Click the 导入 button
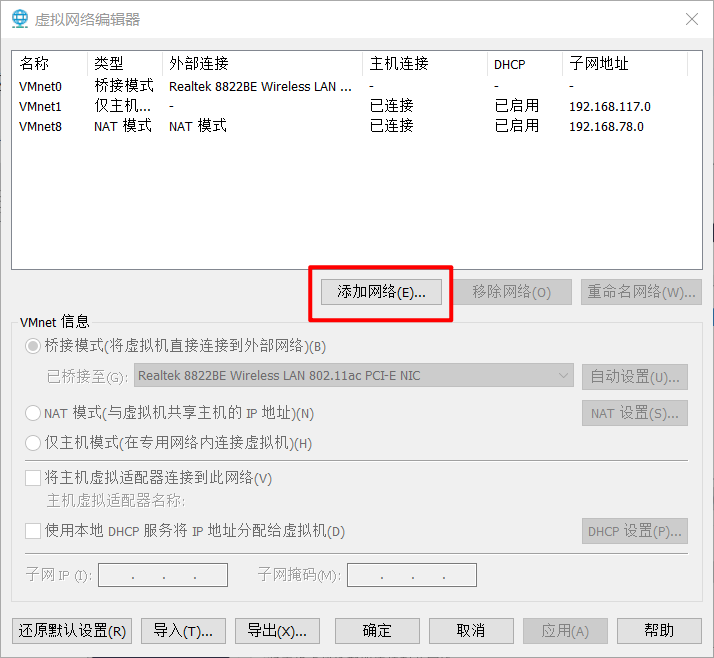Viewport: 714px width, 658px height. (x=183, y=631)
